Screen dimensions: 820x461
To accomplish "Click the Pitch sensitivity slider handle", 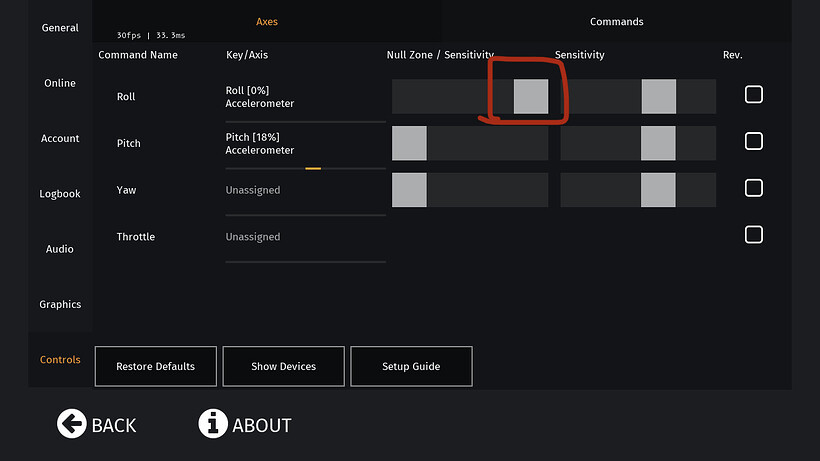I will pos(658,143).
